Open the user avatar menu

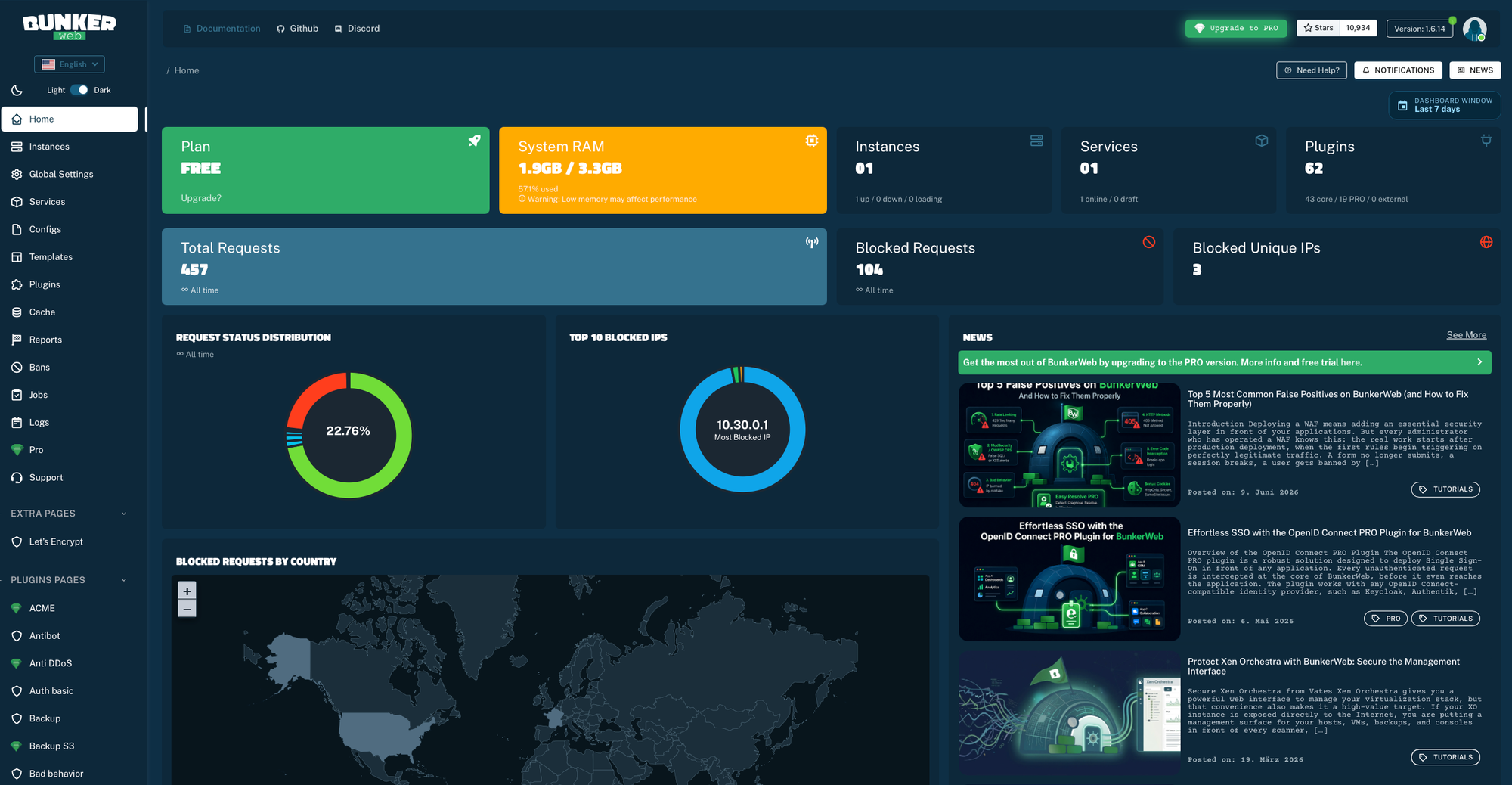pos(1474,29)
